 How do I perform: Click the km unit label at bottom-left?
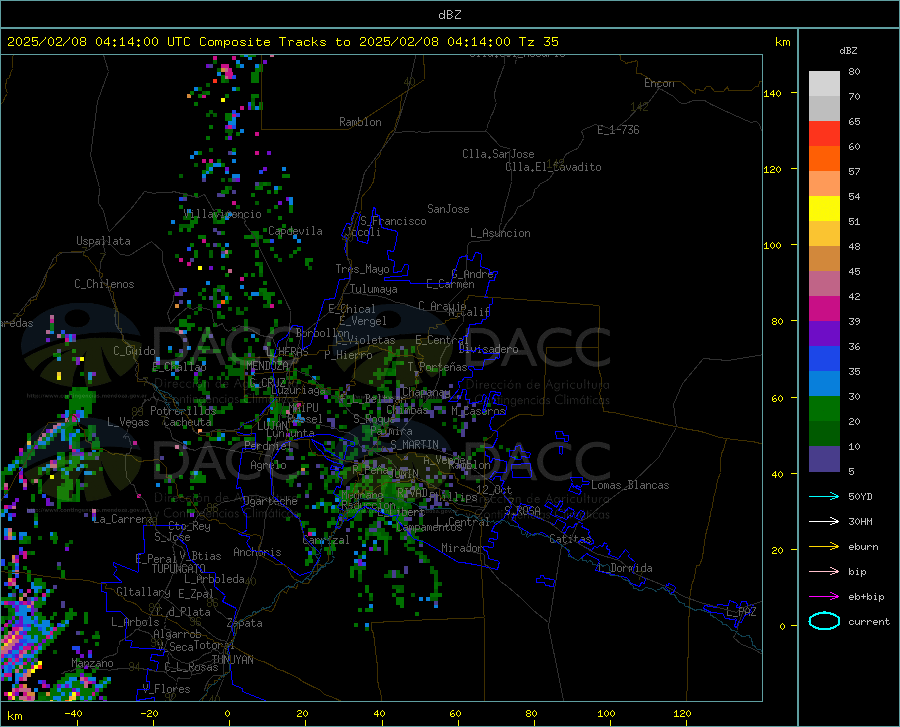(x=15, y=716)
